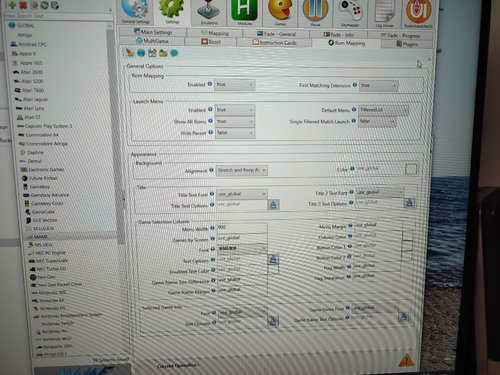Click the save disk icon in settings toolbar
This screenshot has width=500, height=375.
pyautogui.click(x=152, y=53)
